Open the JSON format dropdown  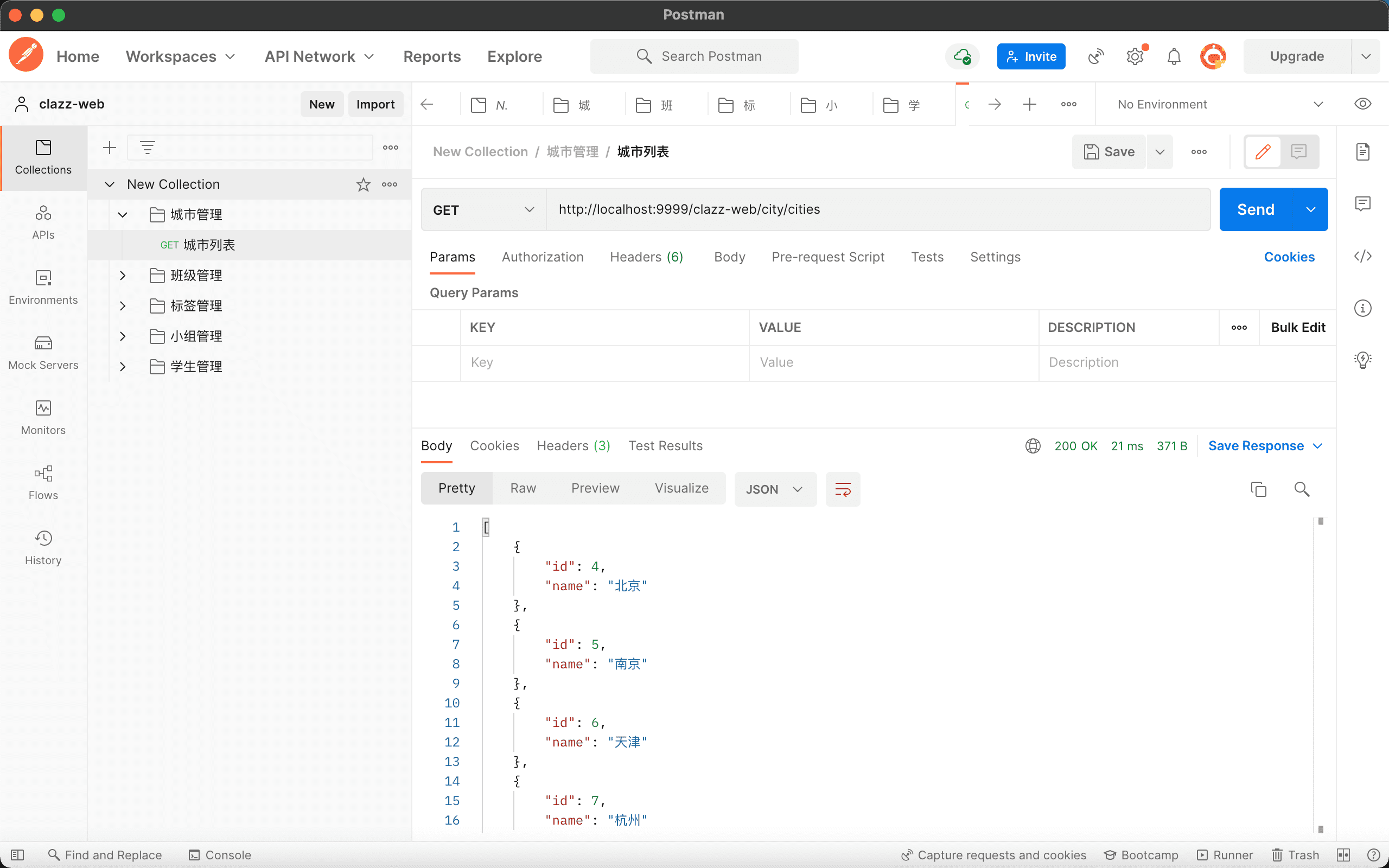pos(775,489)
